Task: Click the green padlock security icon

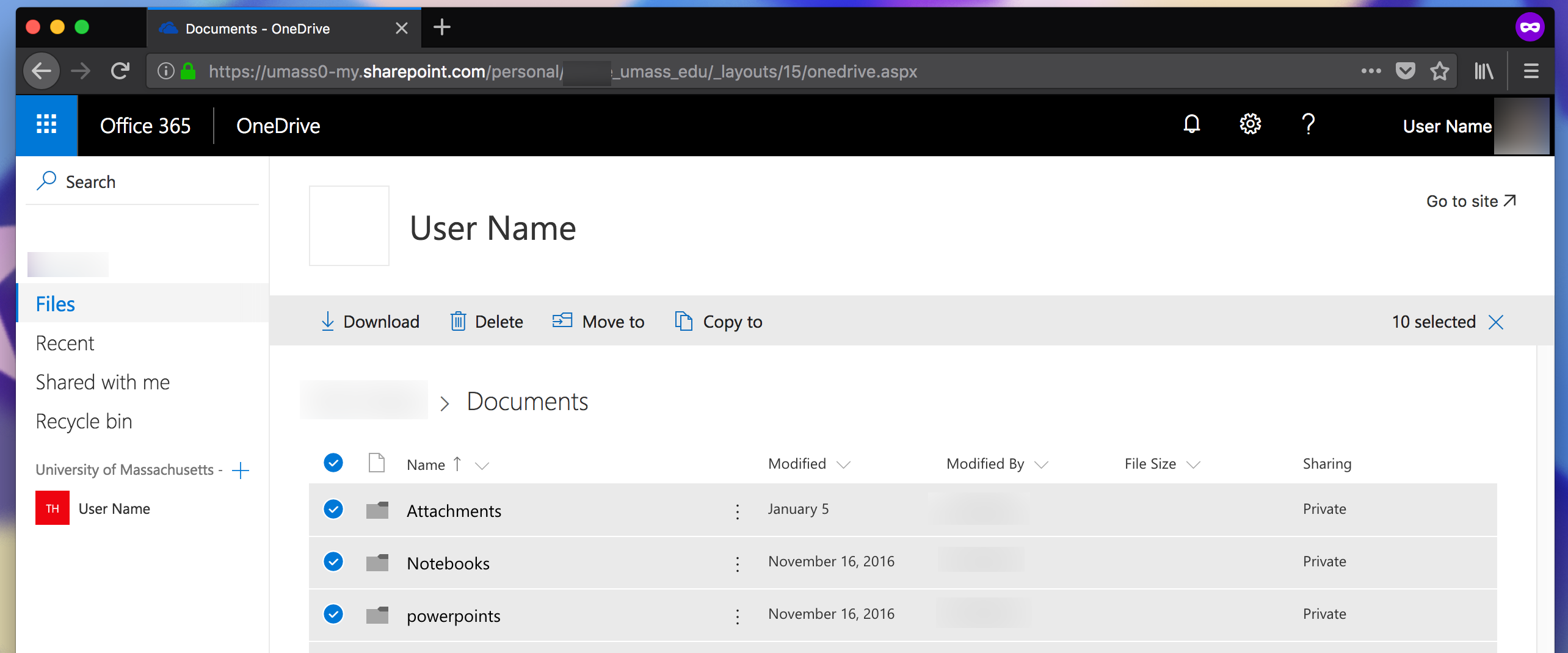Action: tap(188, 71)
